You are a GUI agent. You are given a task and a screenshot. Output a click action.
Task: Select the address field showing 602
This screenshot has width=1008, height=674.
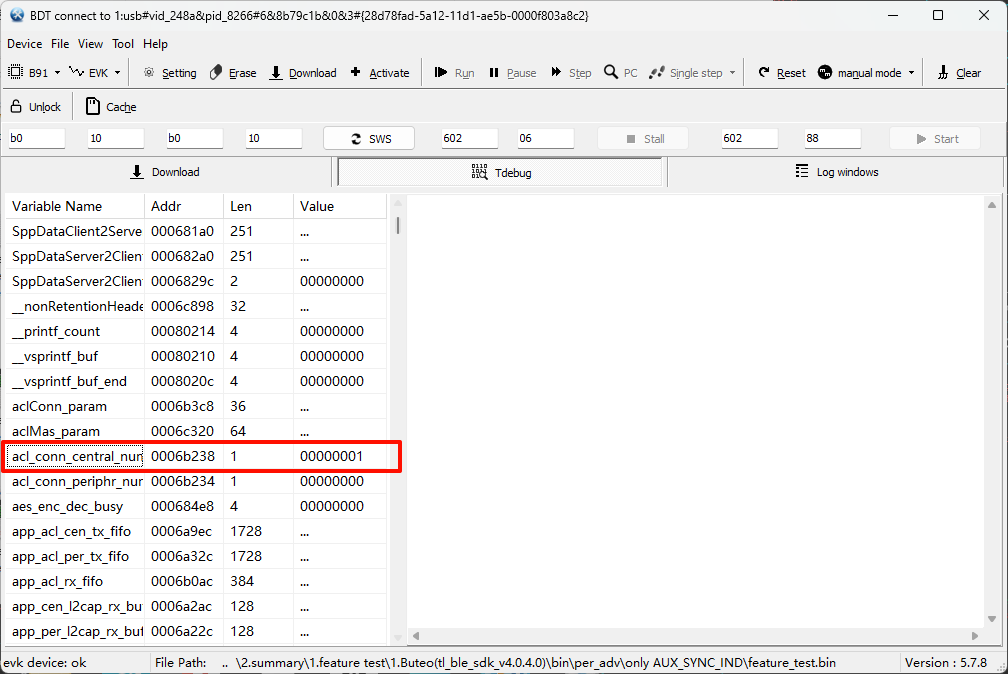coord(468,138)
